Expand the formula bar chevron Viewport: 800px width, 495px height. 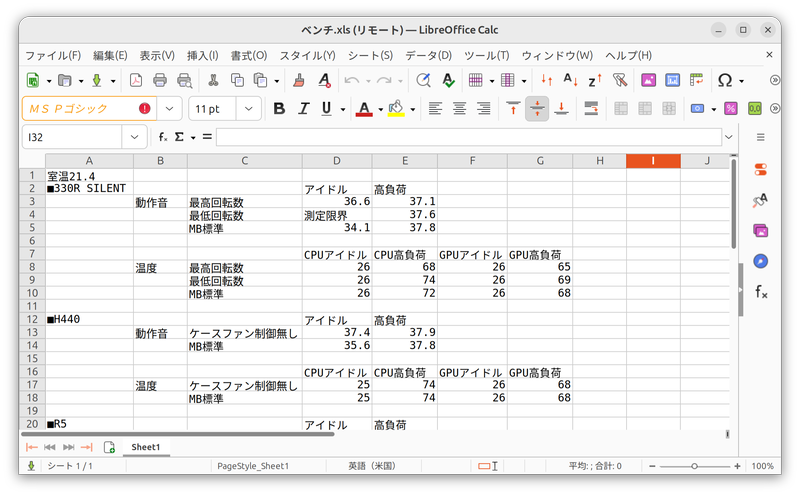(x=729, y=137)
